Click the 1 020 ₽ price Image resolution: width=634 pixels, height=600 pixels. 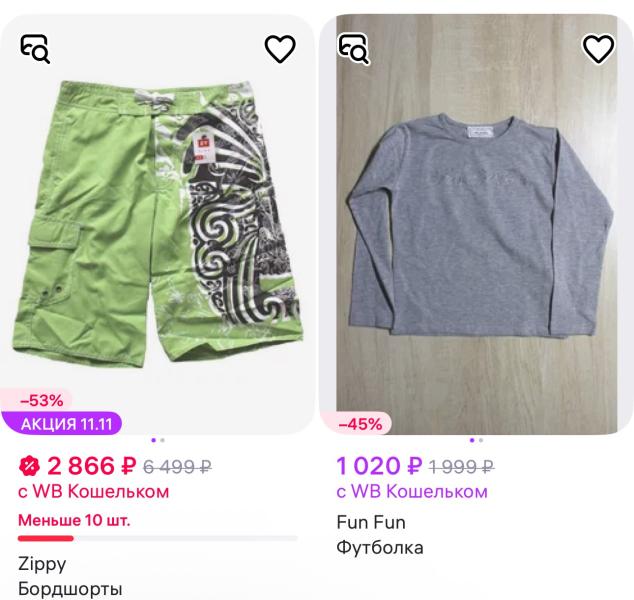(x=380, y=465)
